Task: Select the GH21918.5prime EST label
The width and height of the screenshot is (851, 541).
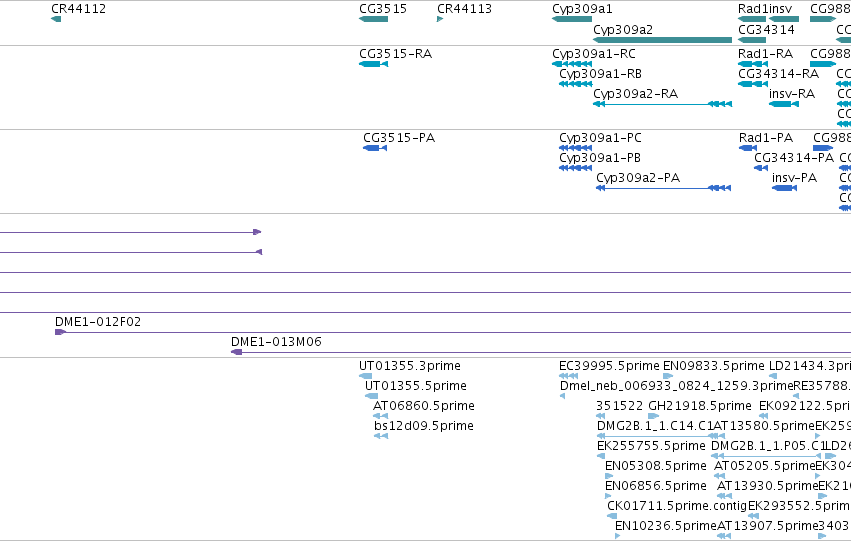Action: [x=700, y=406]
